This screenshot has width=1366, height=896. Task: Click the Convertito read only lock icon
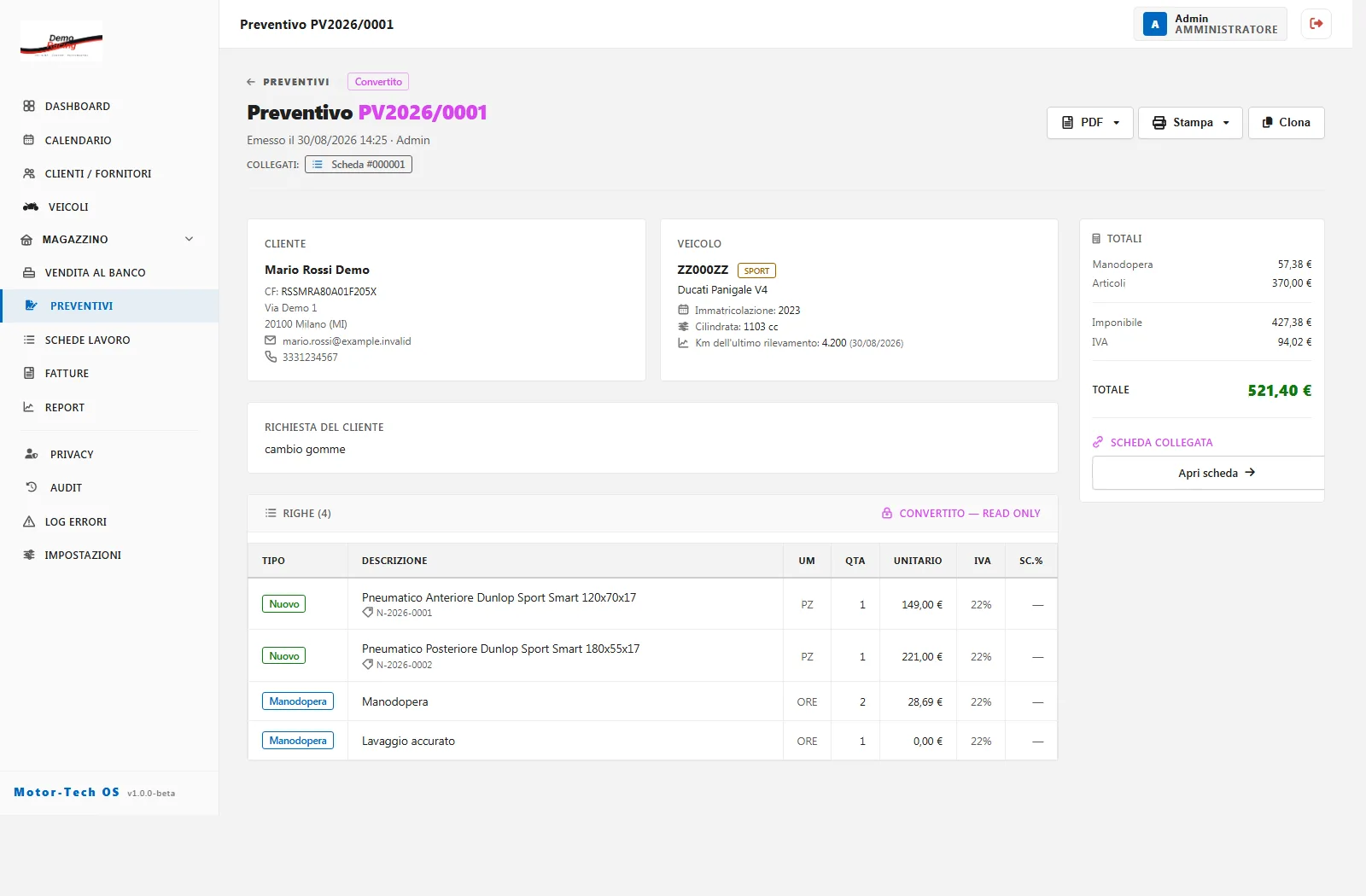tap(887, 513)
